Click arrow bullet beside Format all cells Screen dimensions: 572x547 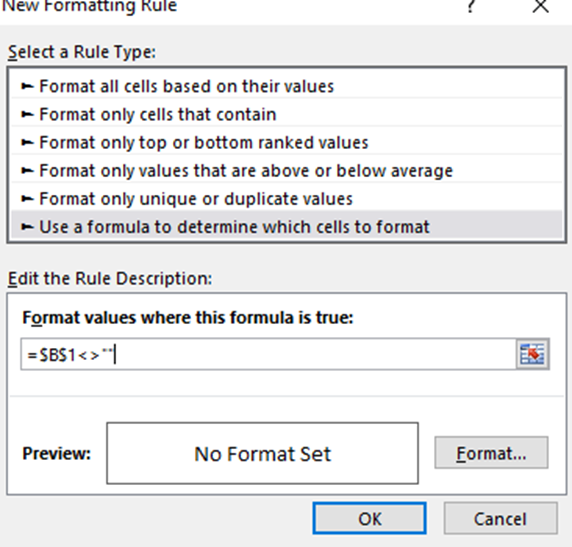click(x=27, y=86)
